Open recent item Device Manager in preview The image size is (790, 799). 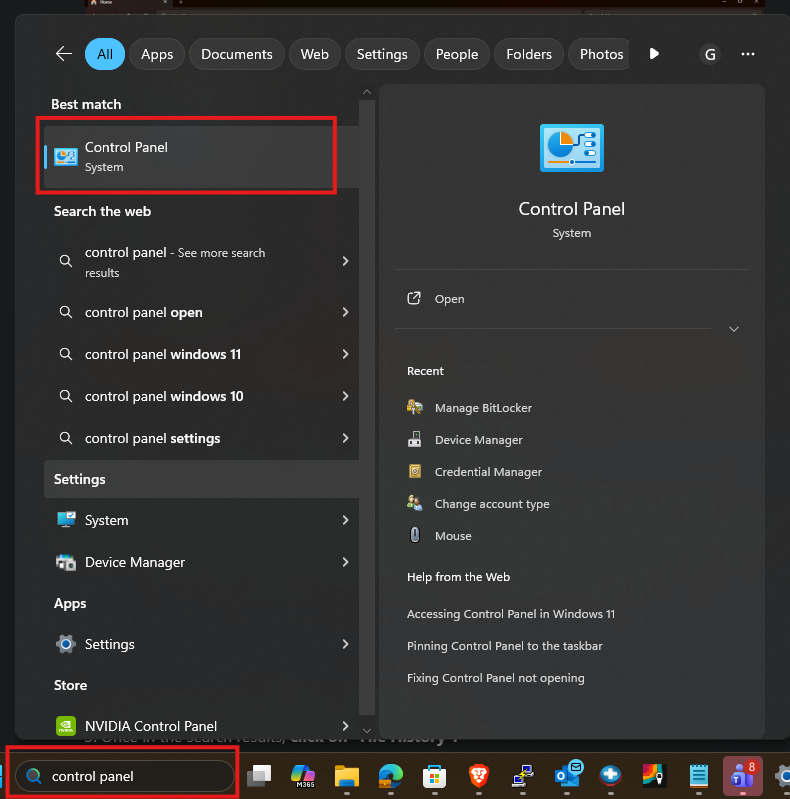[x=478, y=440]
